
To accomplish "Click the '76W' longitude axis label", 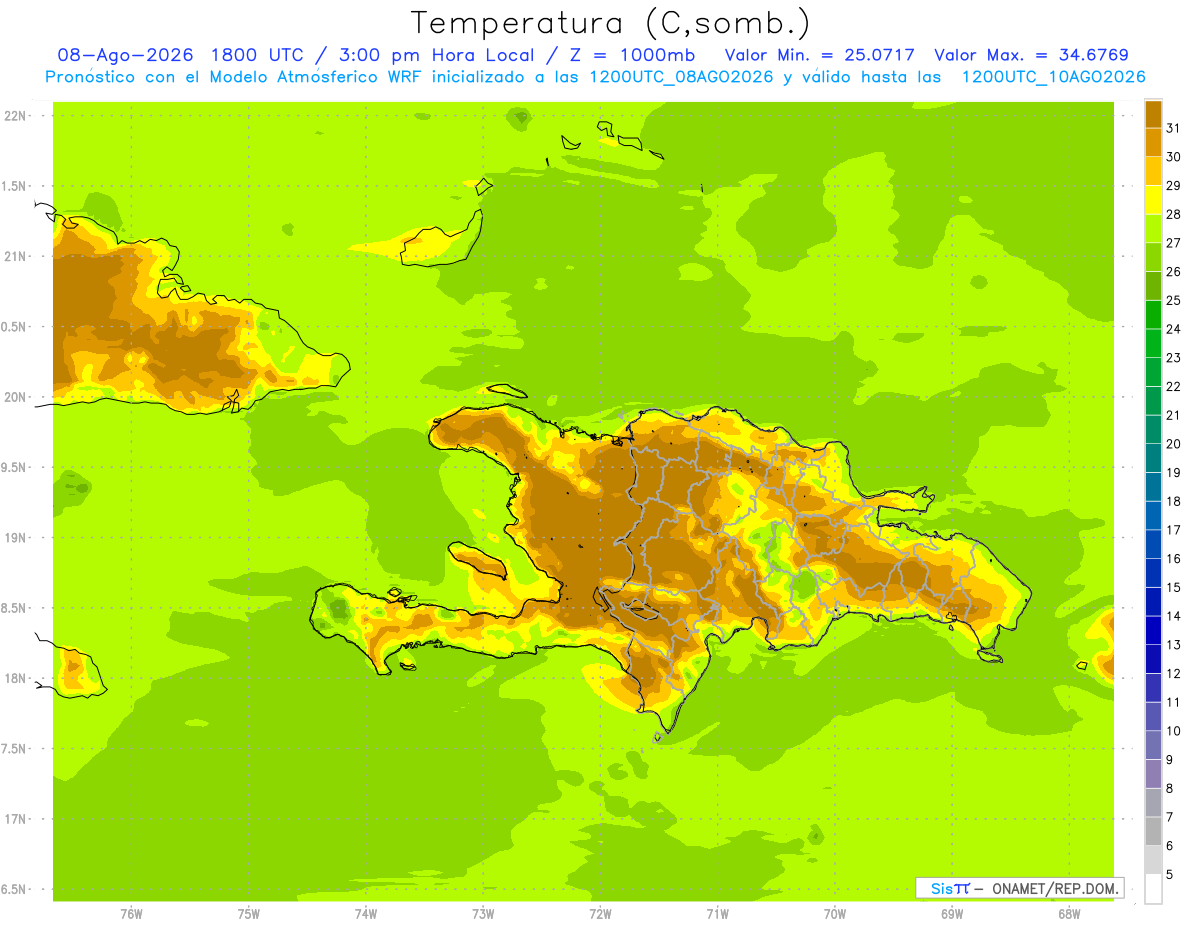I will click(x=131, y=914).
